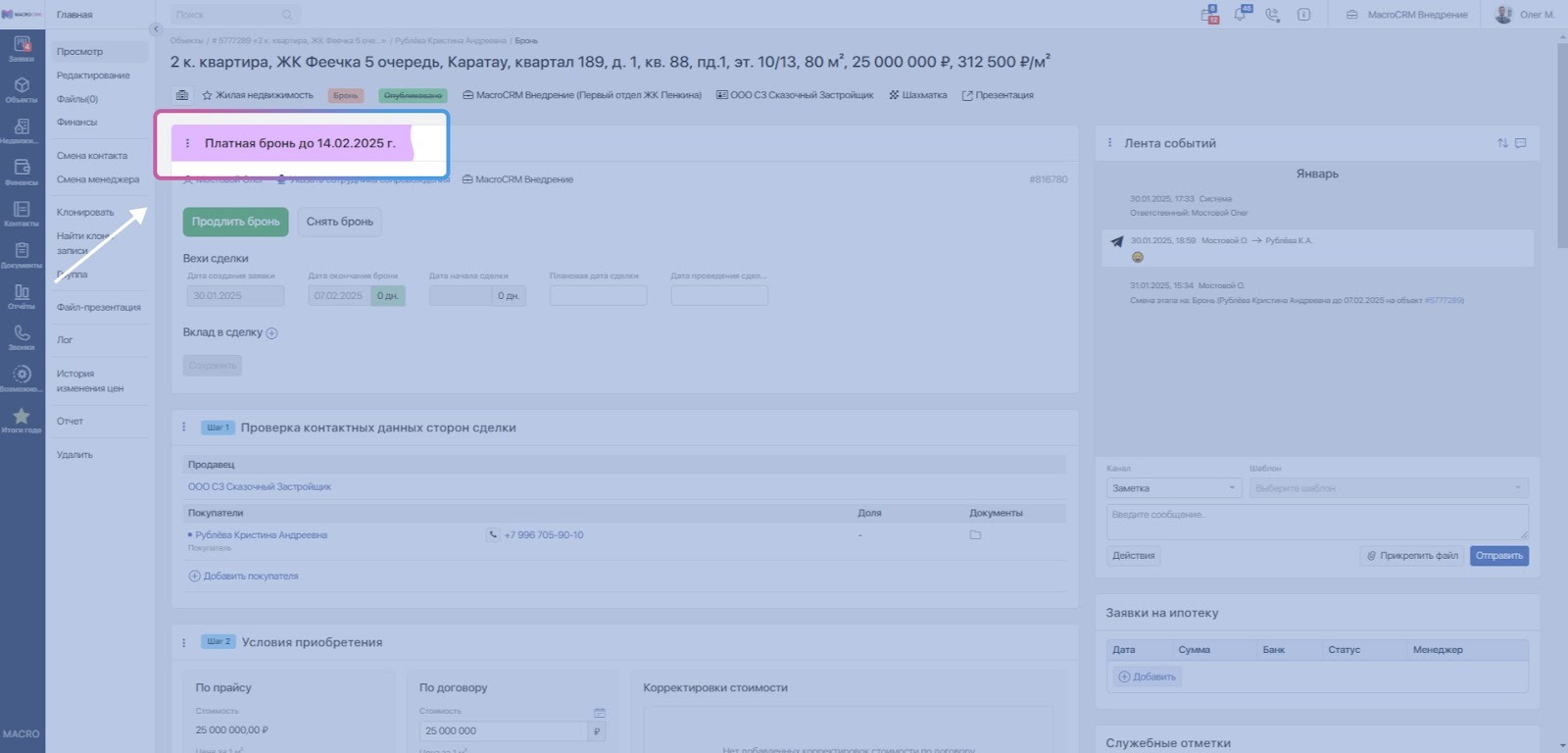Open options menu for Платная бронь block

point(187,143)
